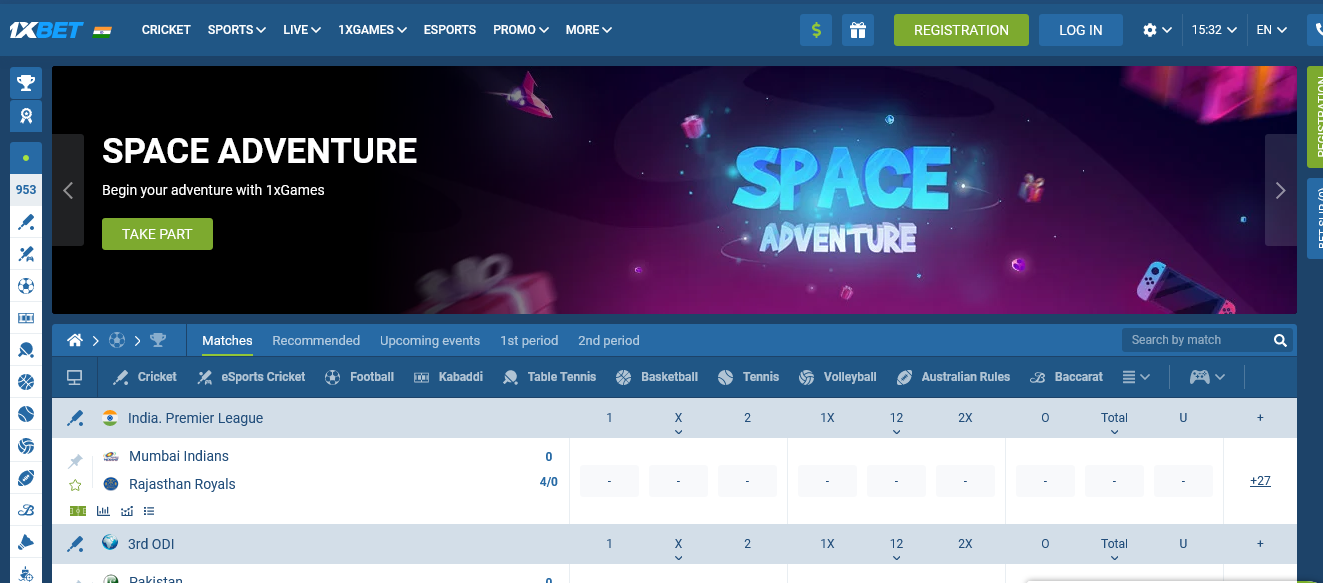This screenshot has height=583, width=1323.
Task: Select the baccarat icon in left sidebar
Action: point(26,510)
